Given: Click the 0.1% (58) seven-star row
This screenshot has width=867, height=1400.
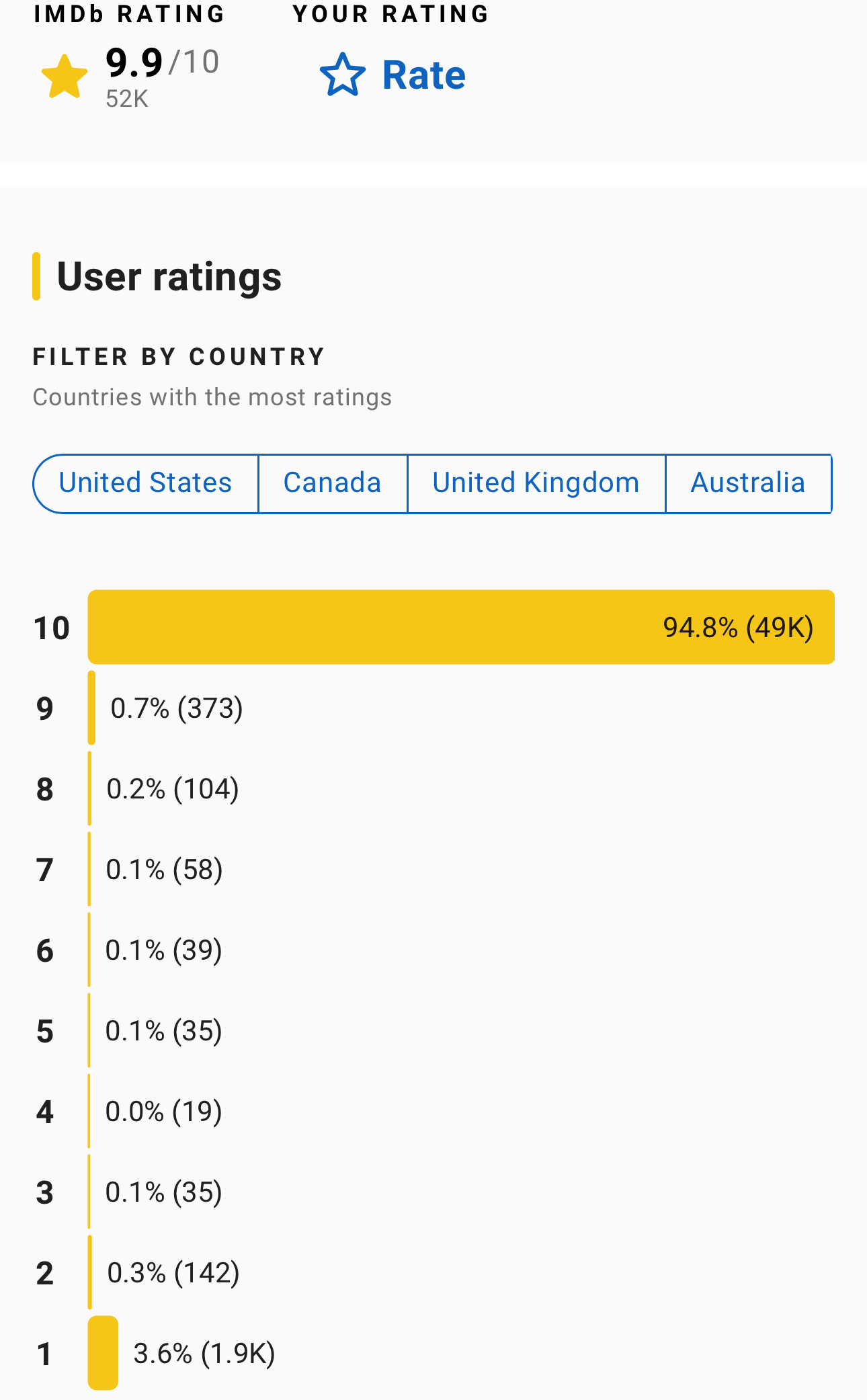Looking at the screenshot, I should [x=164, y=870].
